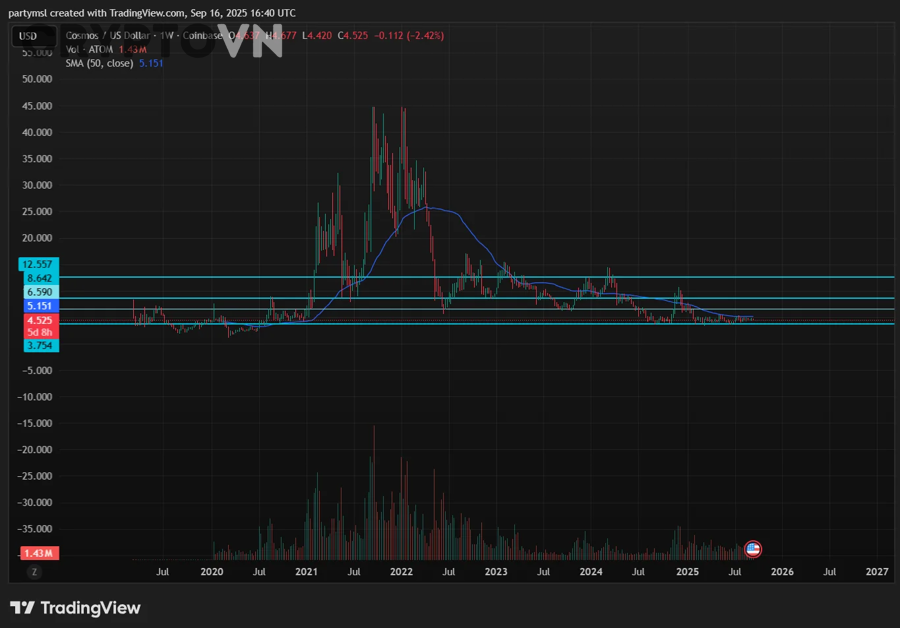Click the 3.754 support line price label

[x=40, y=345]
